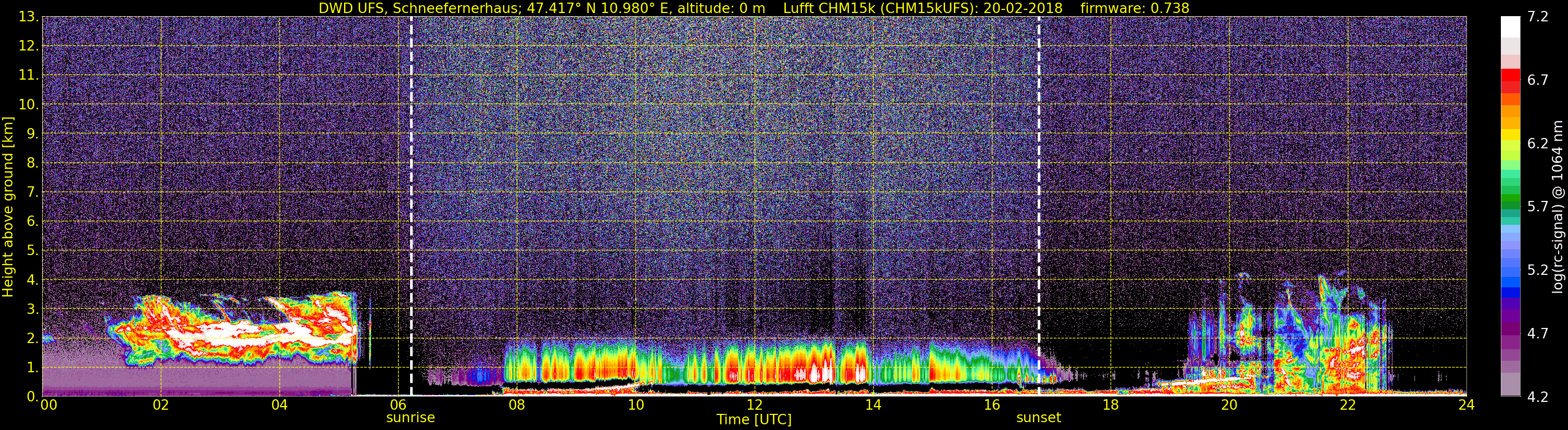
Task: Click the 'sunrise' label below the time axis
Action: coord(411,418)
